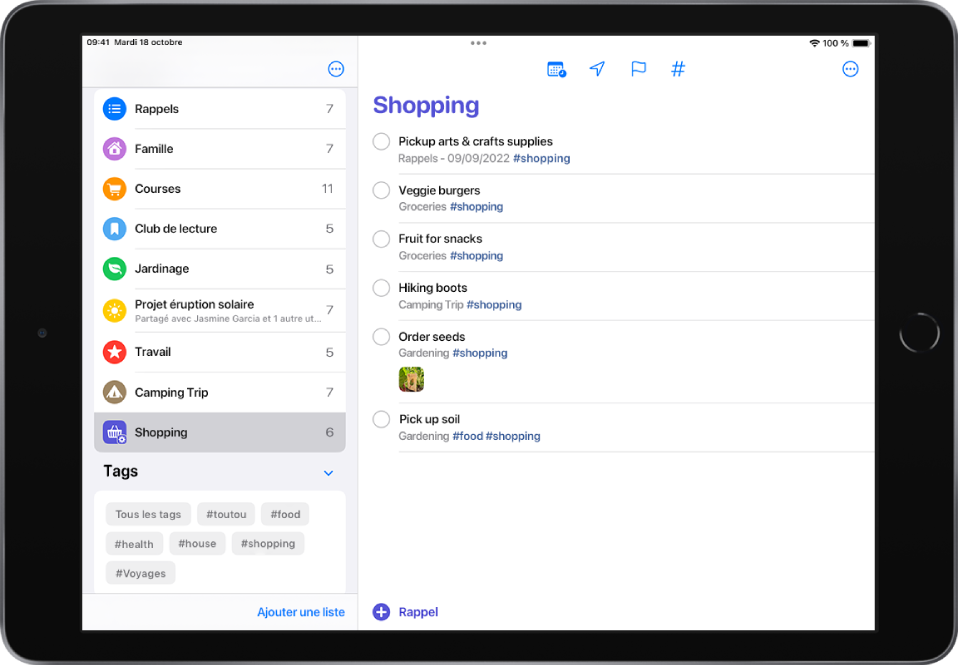The height and width of the screenshot is (665, 958).
Task: Tap the green Jardinage leaf icon
Action: click(115, 269)
